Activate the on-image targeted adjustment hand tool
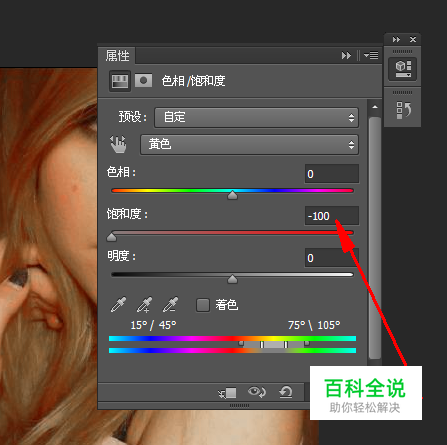The image size is (447, 445). coord(118,144)
